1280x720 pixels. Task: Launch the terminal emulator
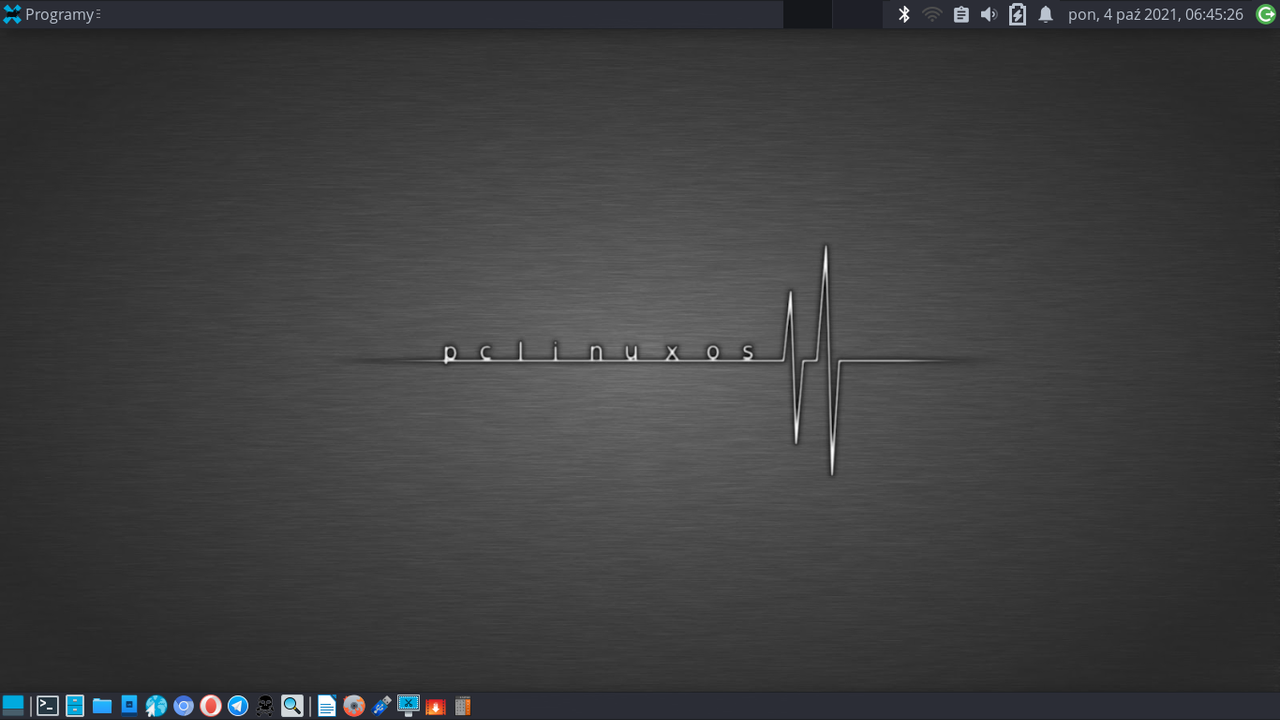tap(47, 706)
